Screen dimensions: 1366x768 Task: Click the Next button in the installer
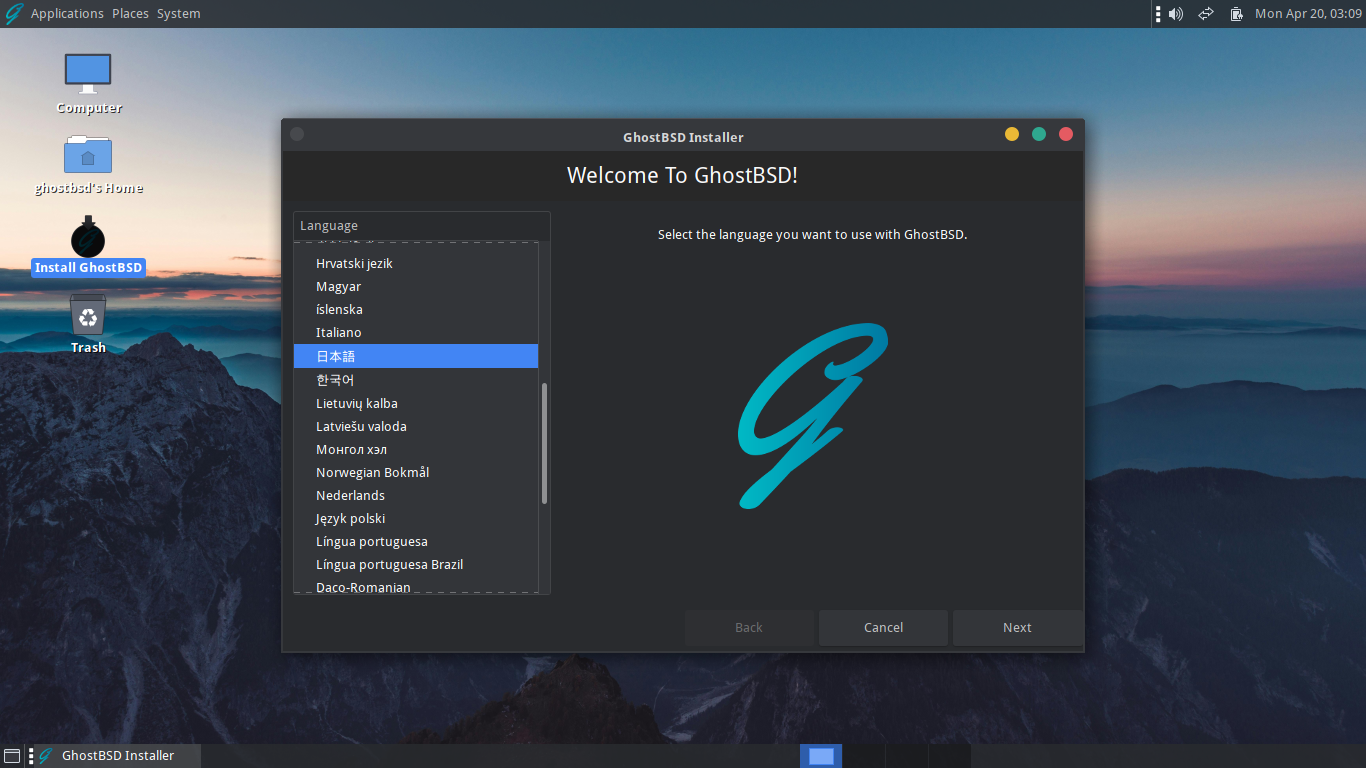[x=1017, y=627]
